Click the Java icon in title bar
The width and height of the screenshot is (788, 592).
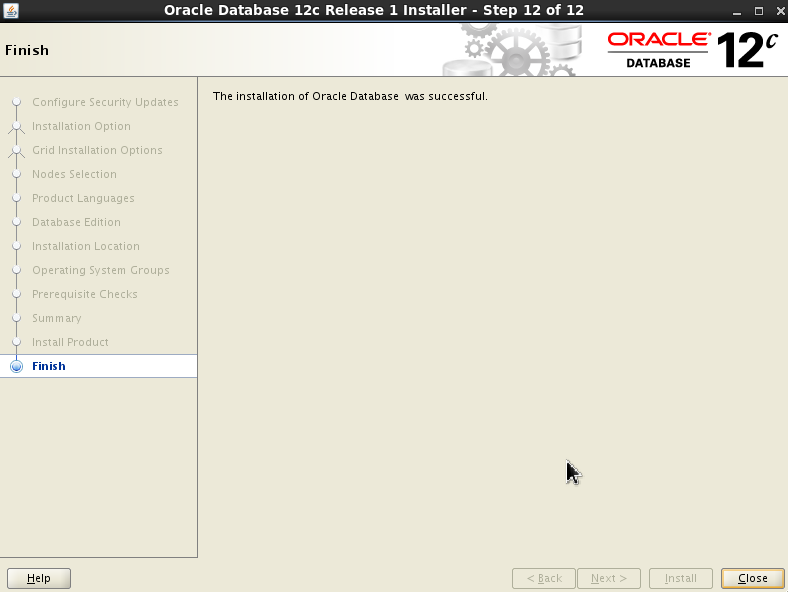click(11, 10)
